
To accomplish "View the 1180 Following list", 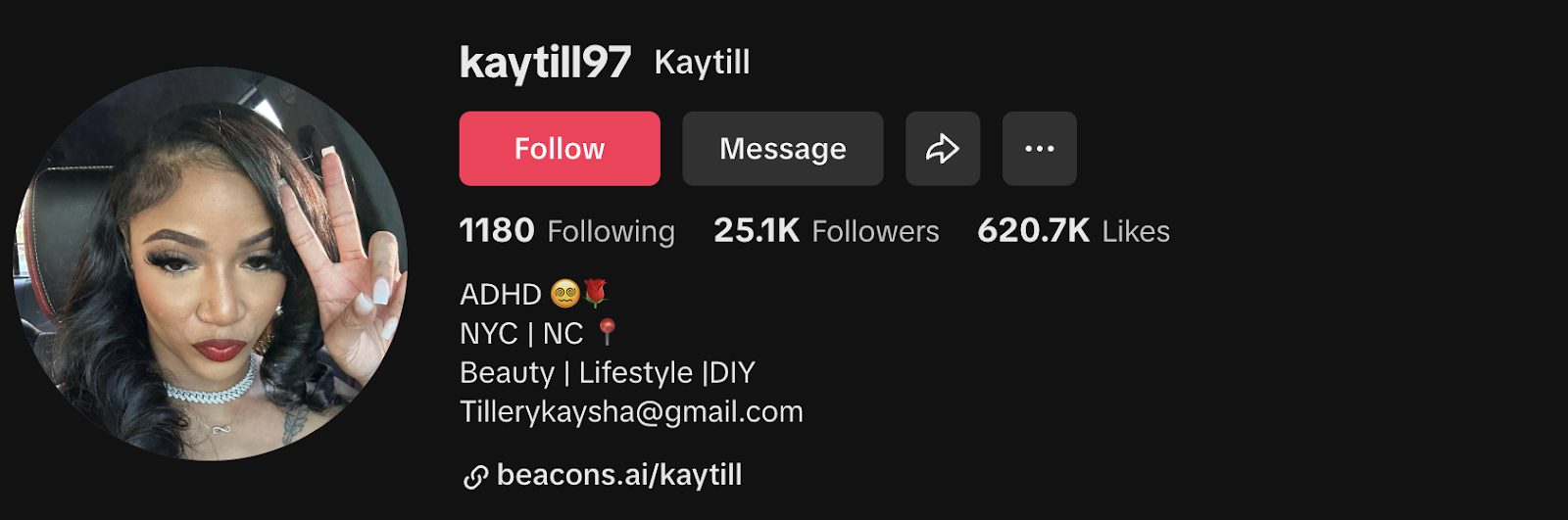I will click(x=497, y=231).
